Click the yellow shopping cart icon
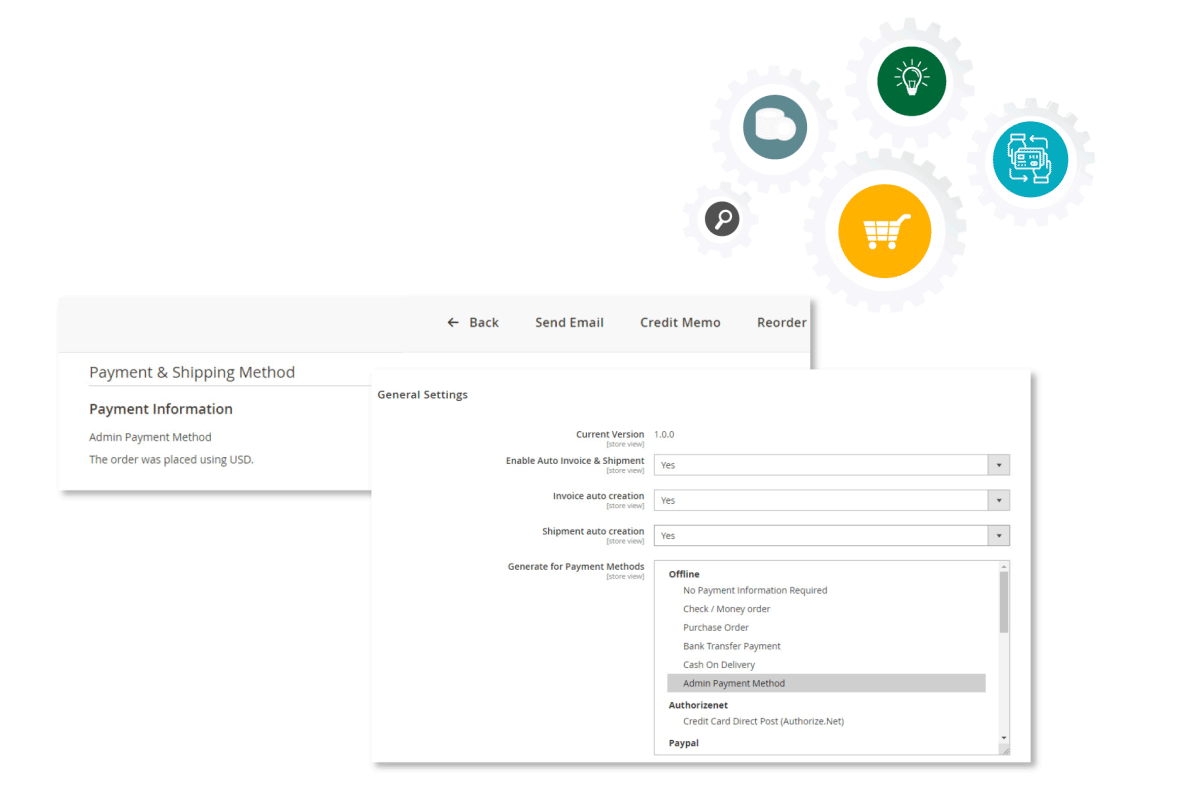 884,231
